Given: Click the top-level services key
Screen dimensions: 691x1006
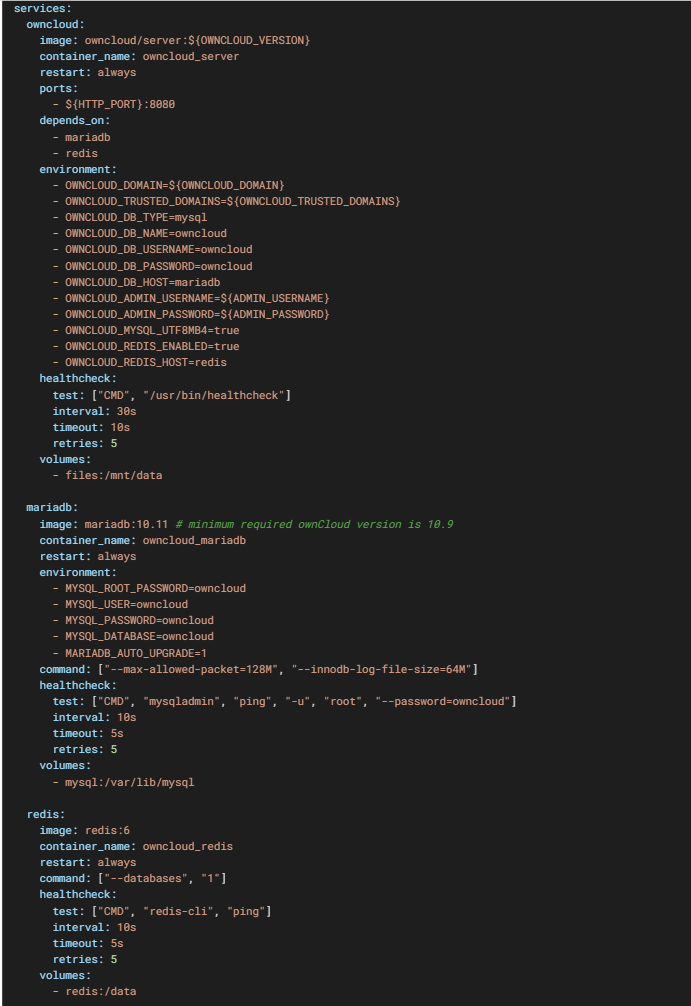Looking at the screenshot, I should coord(42,8).
